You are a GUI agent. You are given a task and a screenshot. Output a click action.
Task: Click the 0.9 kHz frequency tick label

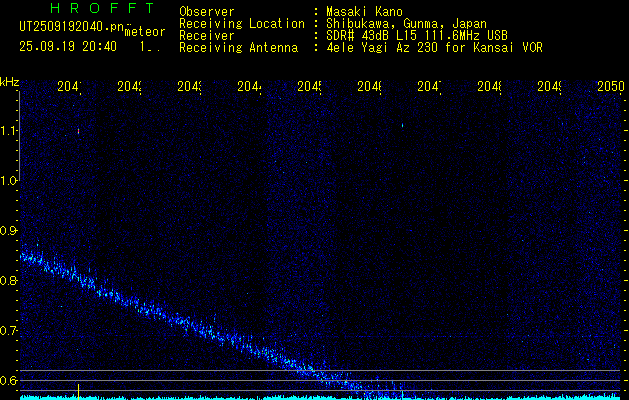(9, 231)
